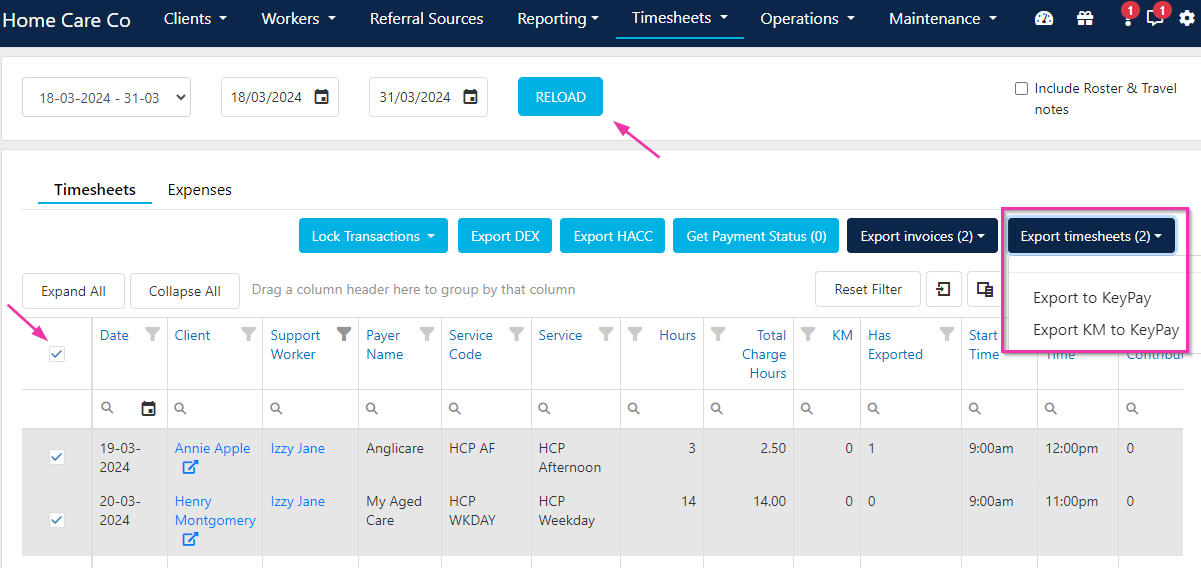Open Annie Apple client link
The width and height of the screenshot is (1201, 568).
[x=212, y=448]
